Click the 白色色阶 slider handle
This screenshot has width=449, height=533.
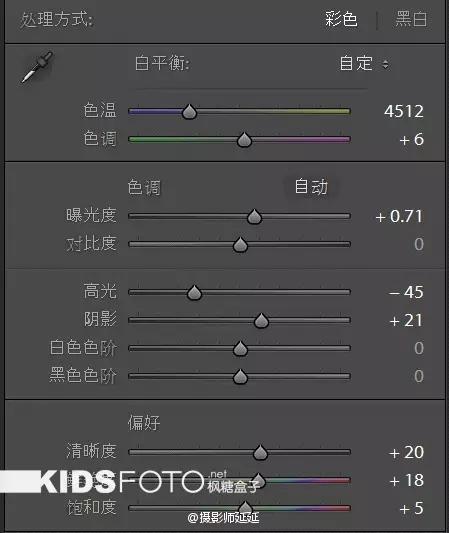(240, 349)
